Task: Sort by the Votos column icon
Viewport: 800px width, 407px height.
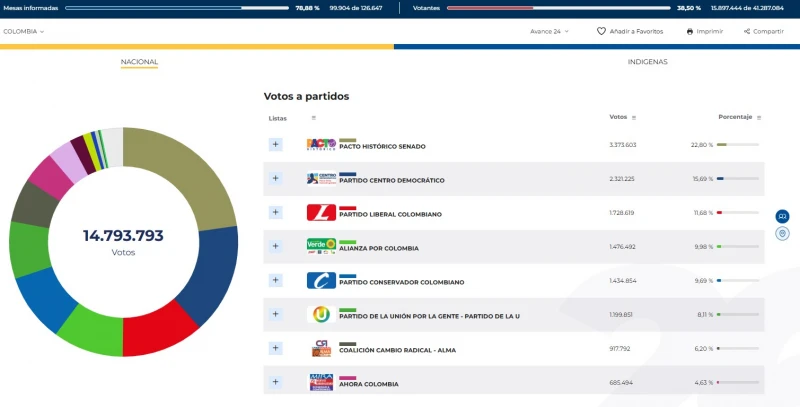Action: [x=634, y=118]
